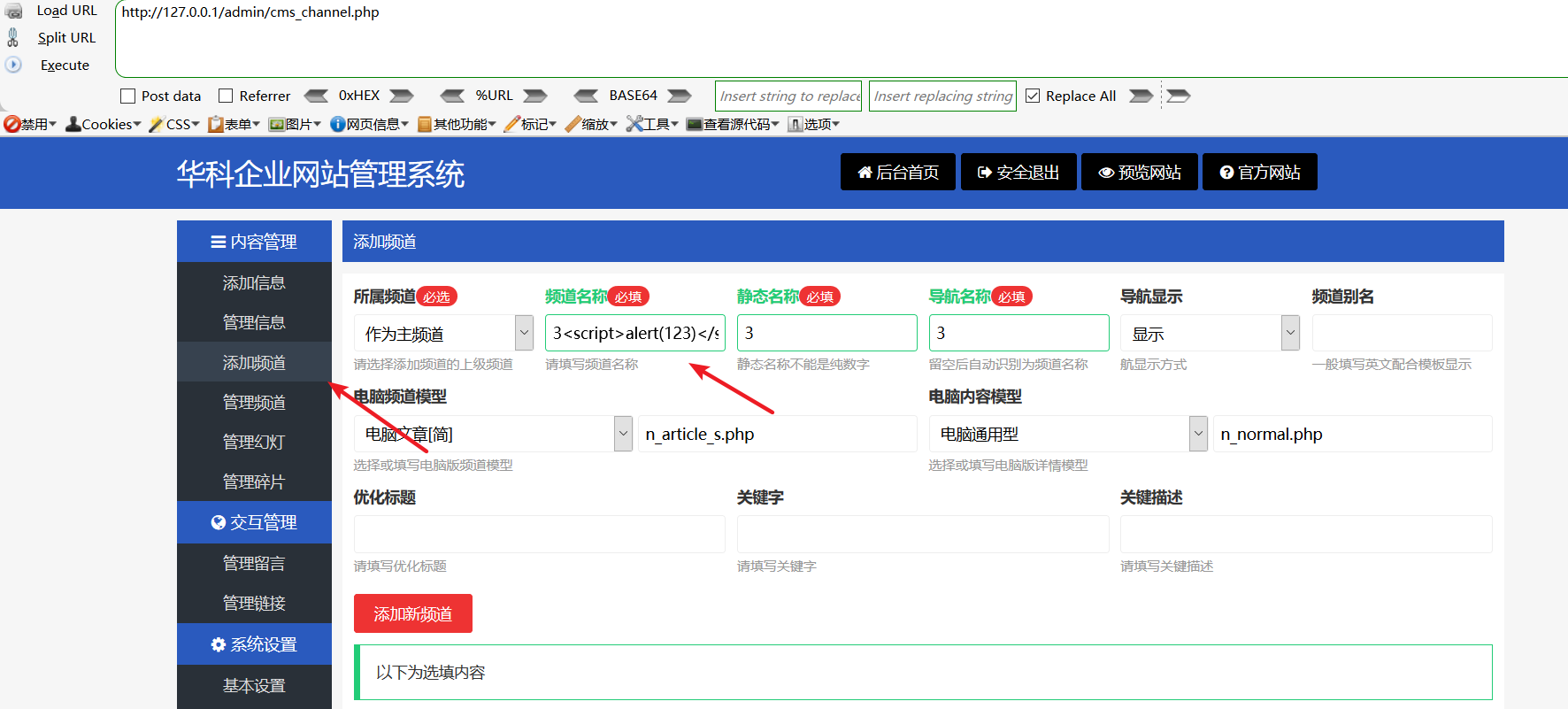Screen dimensions: 1568x709
Task: Open the 其他功能 toolbar menu
Action: (457, 124)
